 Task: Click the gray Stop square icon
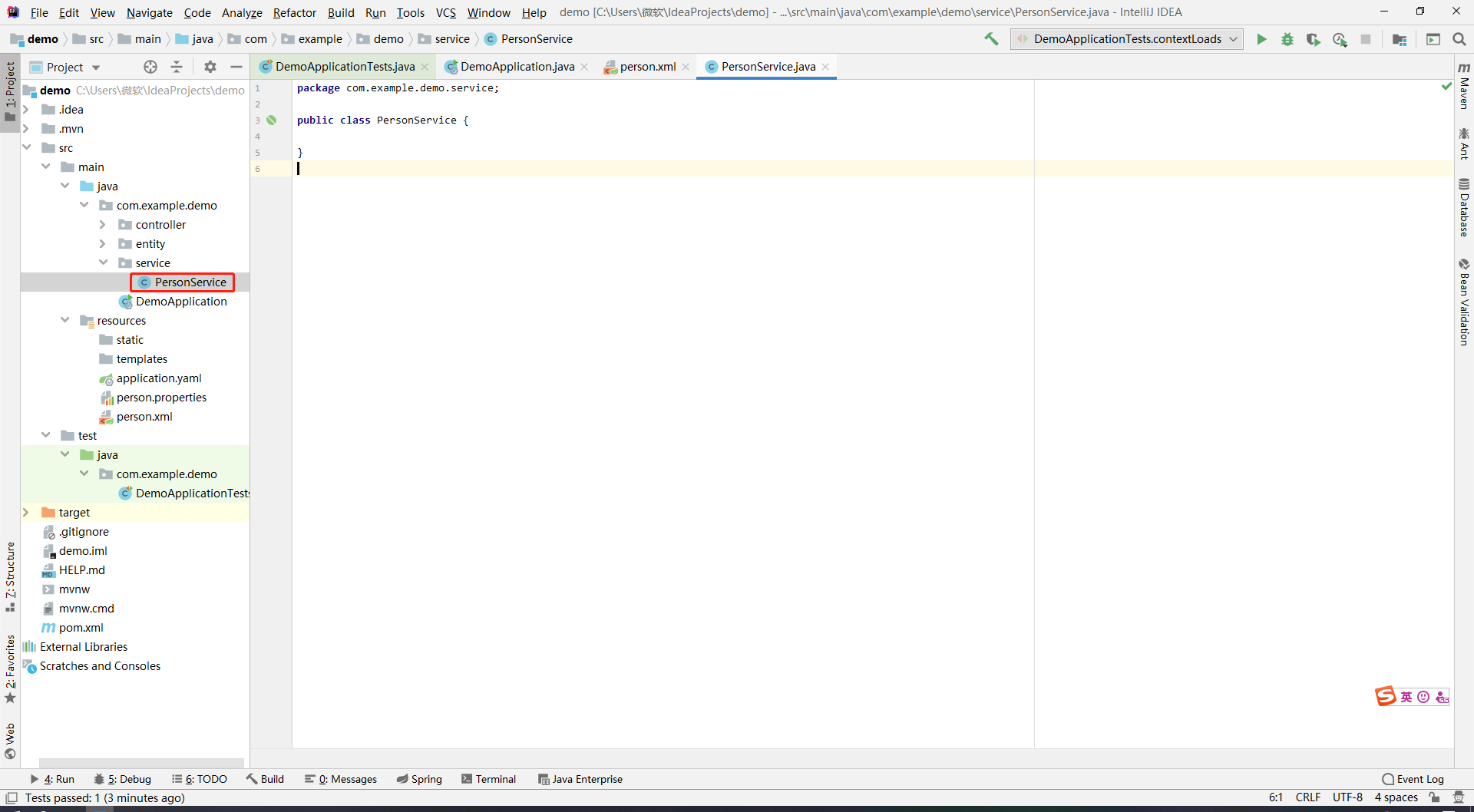coord(1366,39)
